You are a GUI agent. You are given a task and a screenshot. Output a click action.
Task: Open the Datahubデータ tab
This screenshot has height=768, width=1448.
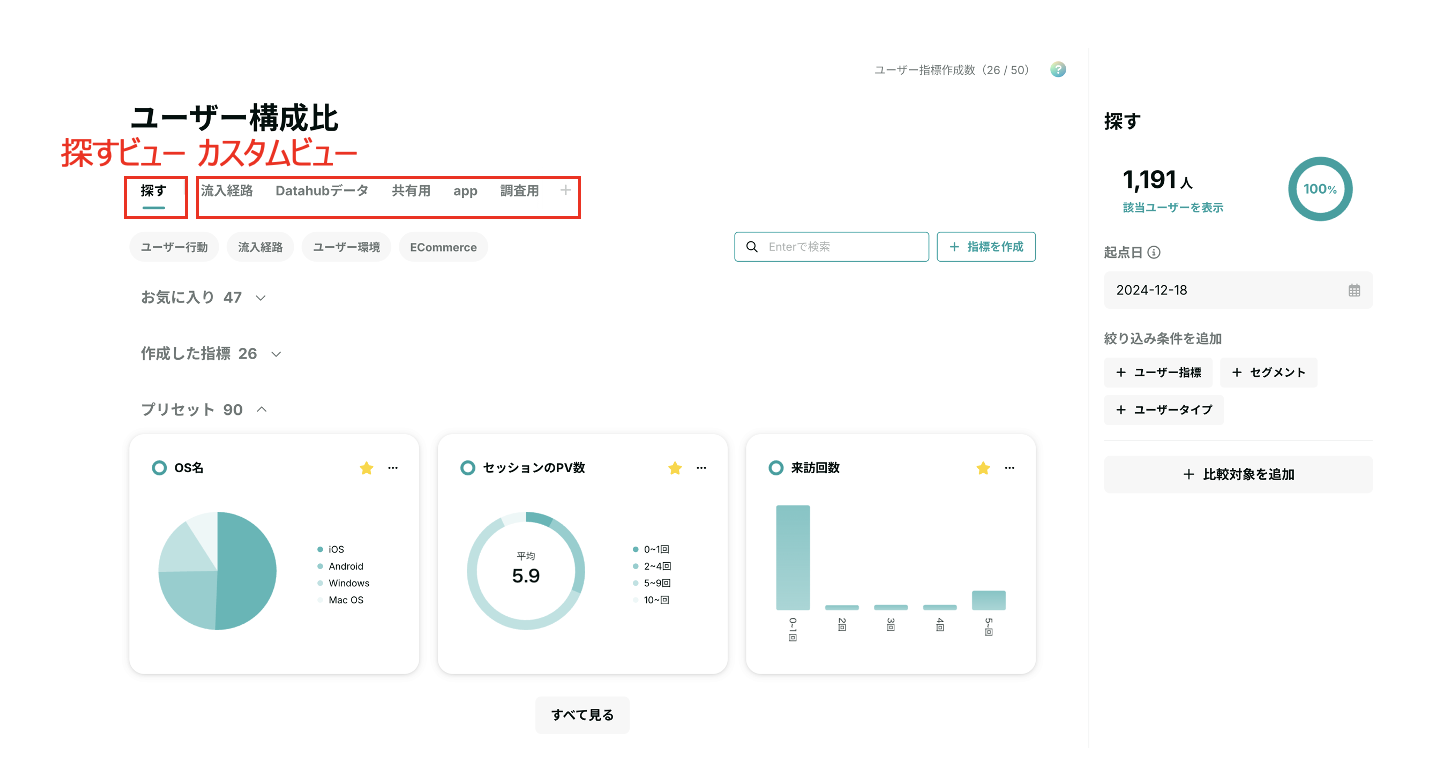click(322, 191)
